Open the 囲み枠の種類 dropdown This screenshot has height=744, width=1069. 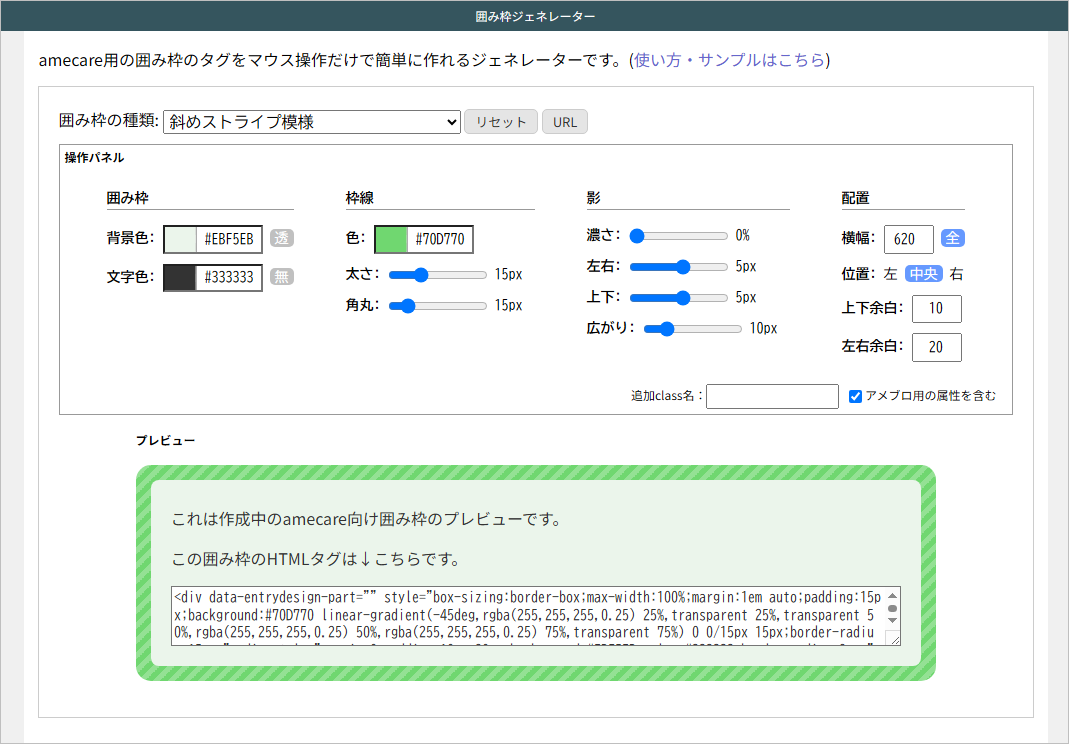tap(311, 122)
